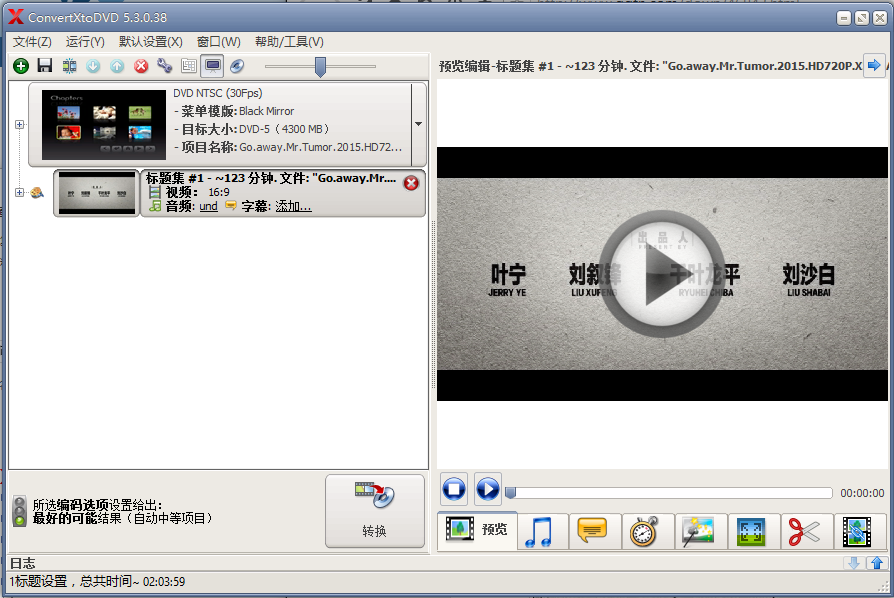Click the titleset video thumbnail

click(96, 193)
